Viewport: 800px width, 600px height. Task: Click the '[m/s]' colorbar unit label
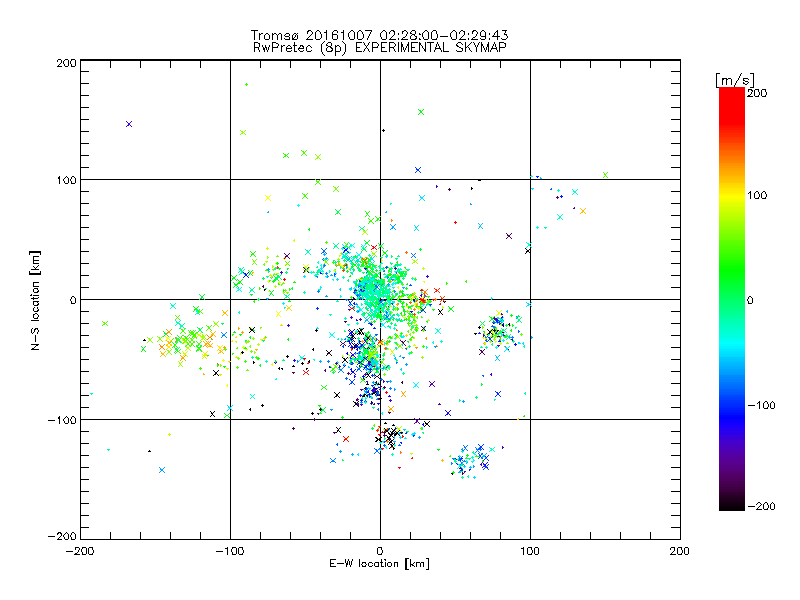point(735,80)
